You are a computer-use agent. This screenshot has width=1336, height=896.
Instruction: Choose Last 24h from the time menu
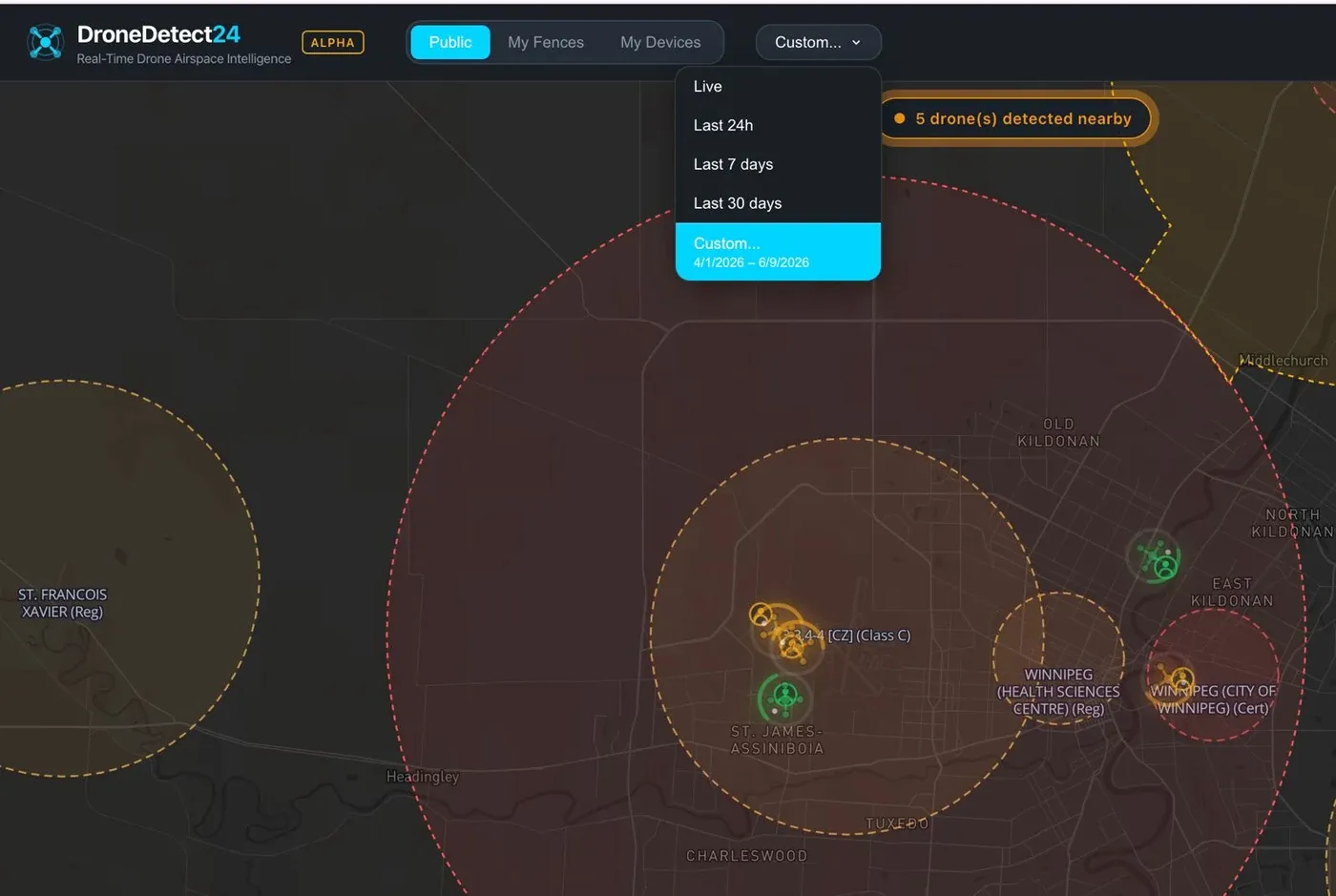778,125
